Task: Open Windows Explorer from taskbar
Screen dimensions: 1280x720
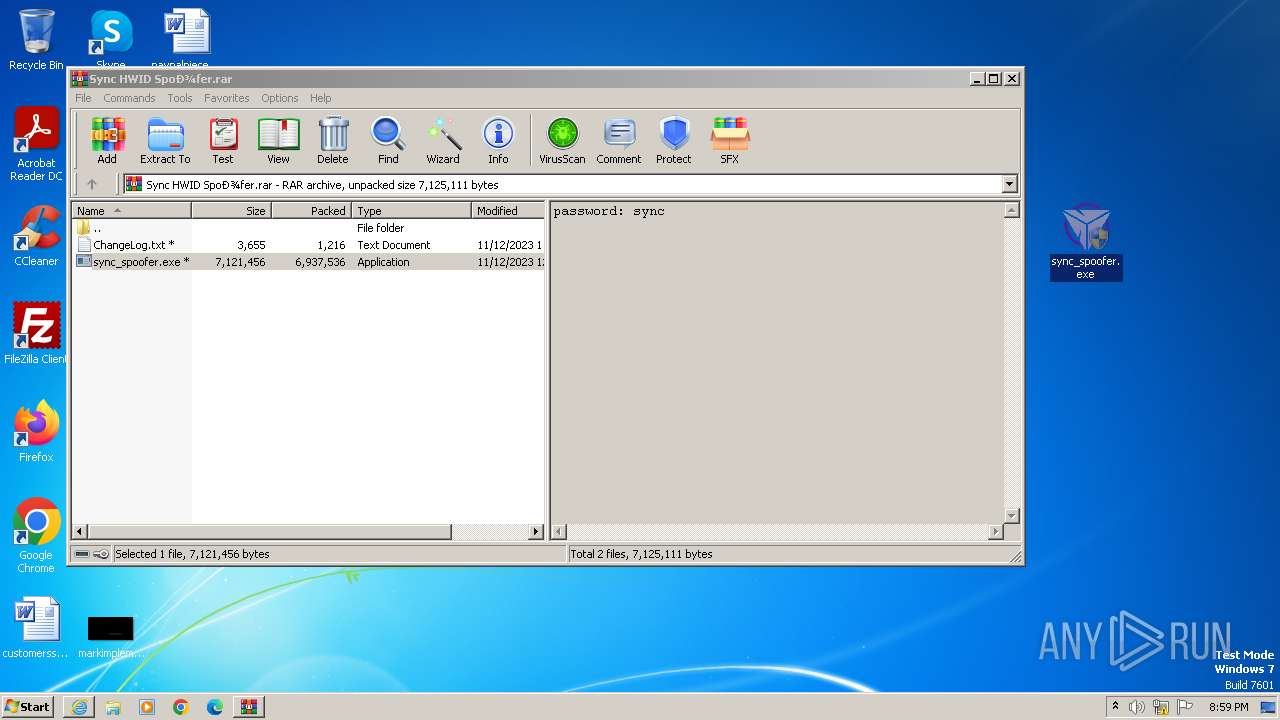Action: pos(113,707)
